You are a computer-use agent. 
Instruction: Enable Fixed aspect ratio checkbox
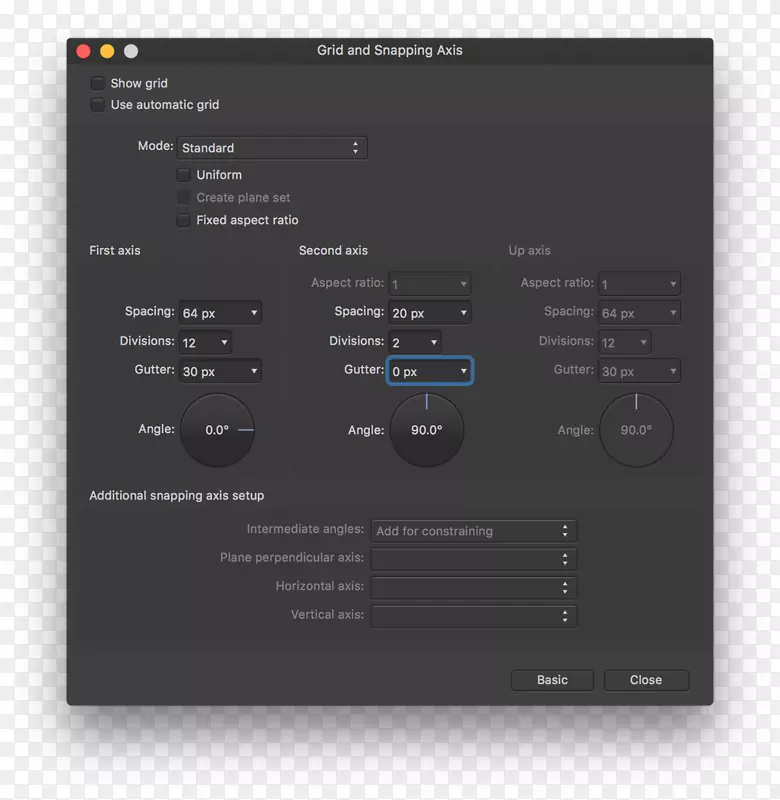tap(183, 220)
